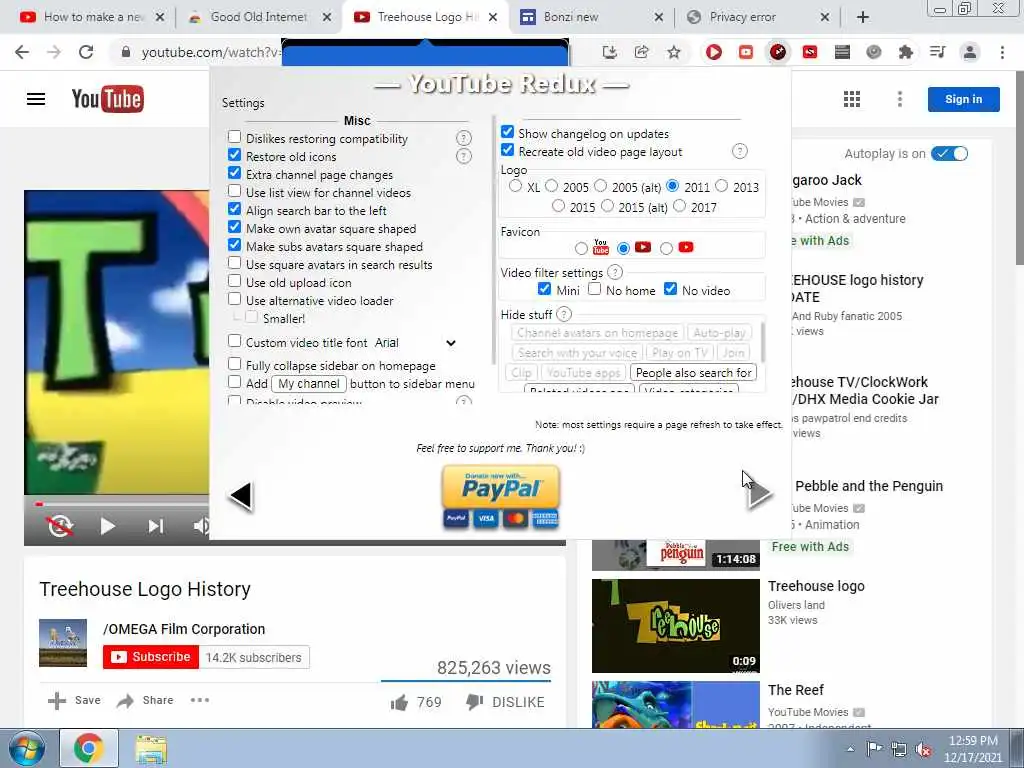The width and height of the screenshot is (1024, 768).
Task: Click the blue Sign in button
Action: point(963,99)
